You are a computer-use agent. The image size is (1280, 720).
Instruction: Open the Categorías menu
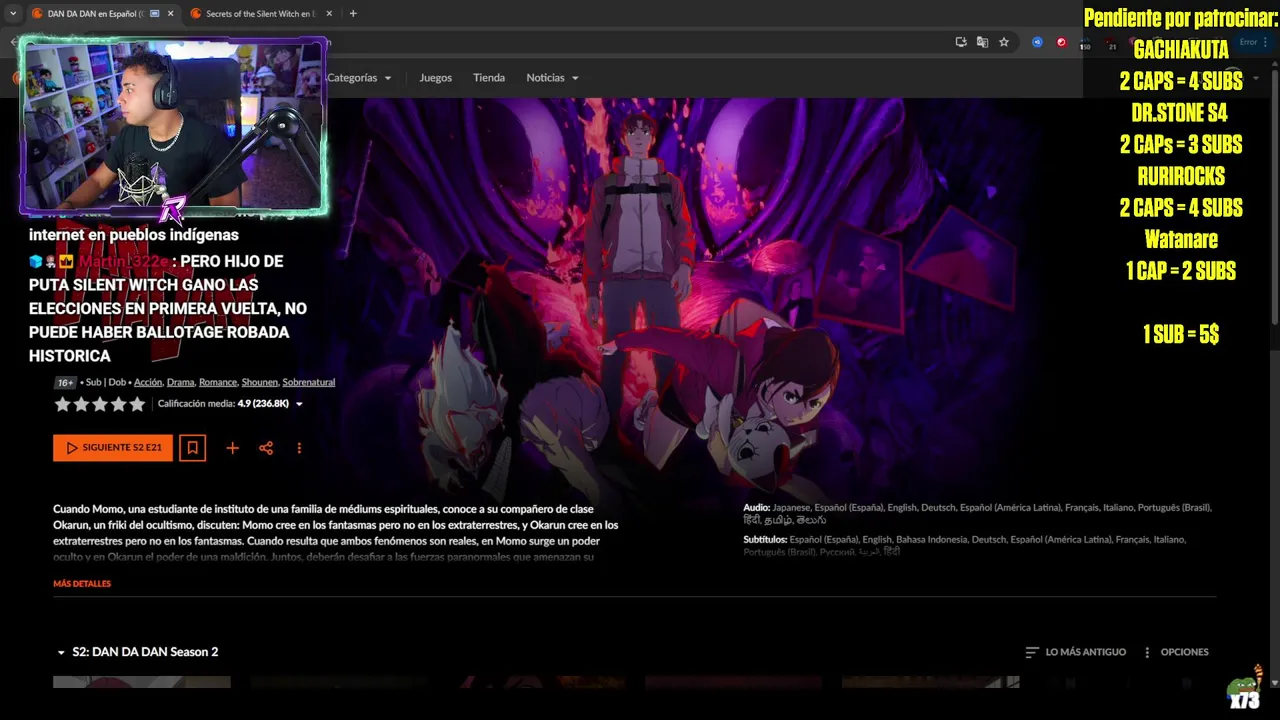coord(358,77)
